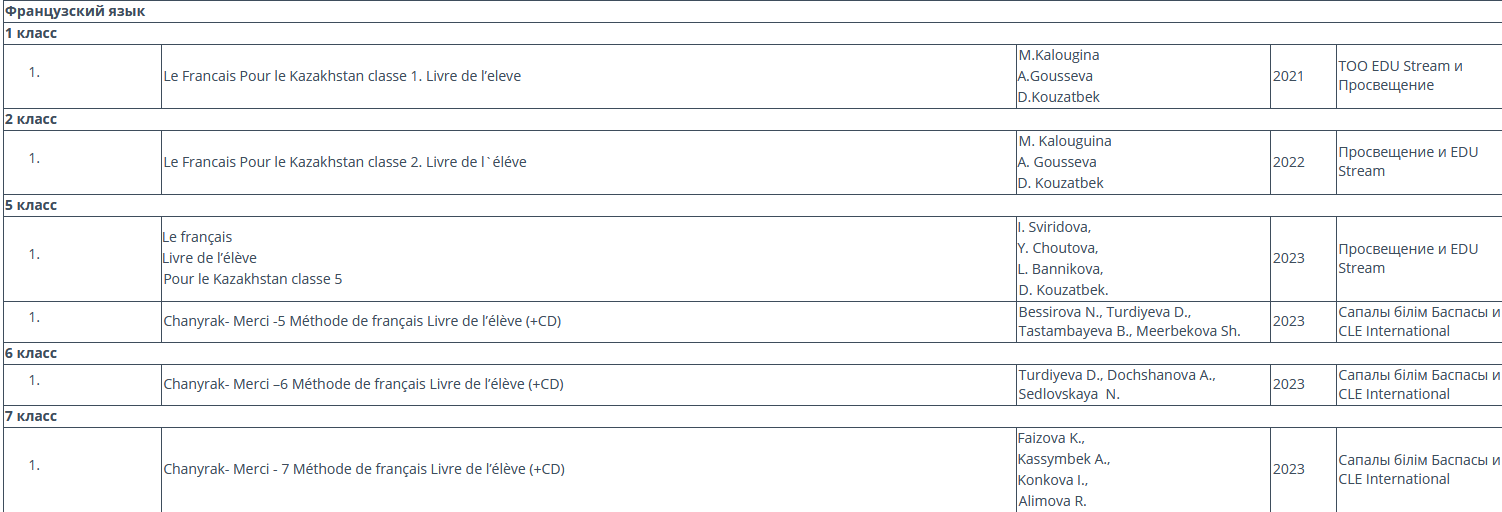The width and height of the screenshot is (1502, 512).
Task: Click the Chanyrak- Merci -5 book title
Action: click(x=362, y=321)
